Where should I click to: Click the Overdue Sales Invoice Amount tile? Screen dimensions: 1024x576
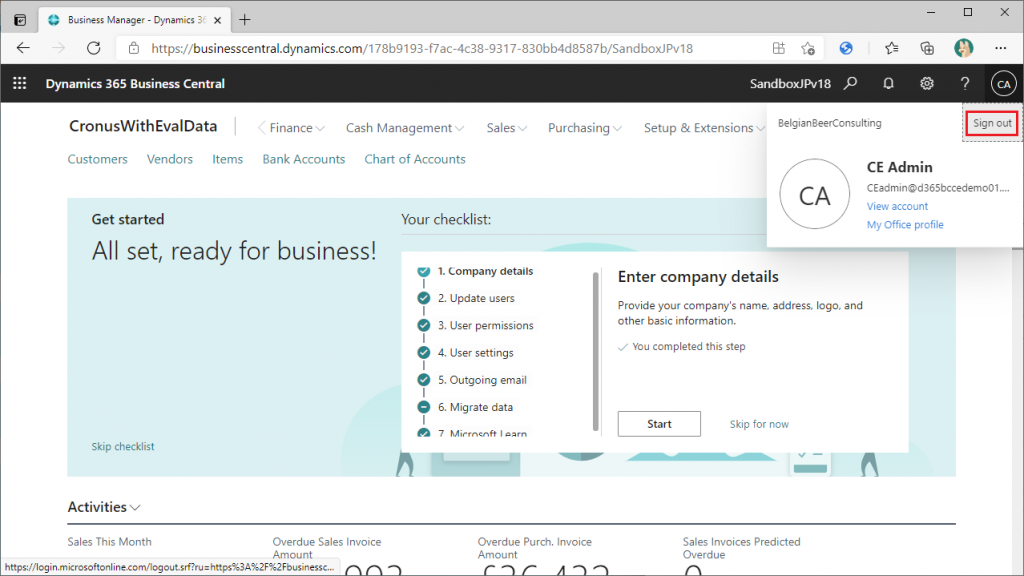click(x=327, y=548)
